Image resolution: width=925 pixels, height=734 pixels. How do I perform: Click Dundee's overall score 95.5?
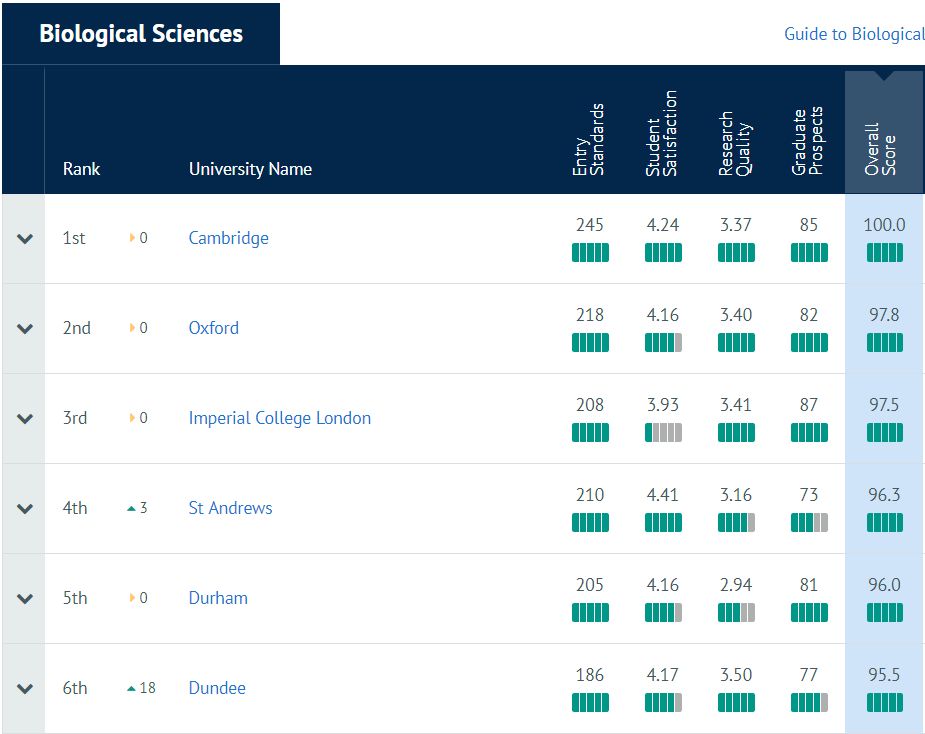click(884, 674)
